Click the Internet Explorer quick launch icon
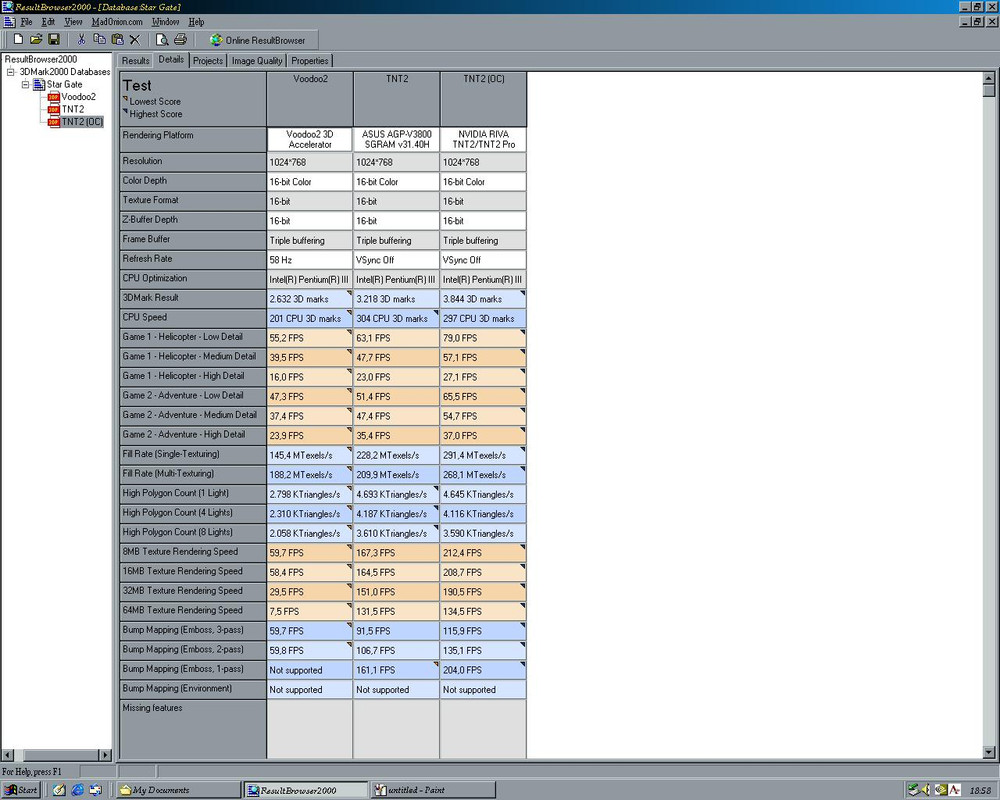The width and height of the screenshot is (1000, 800). (77, 790)
